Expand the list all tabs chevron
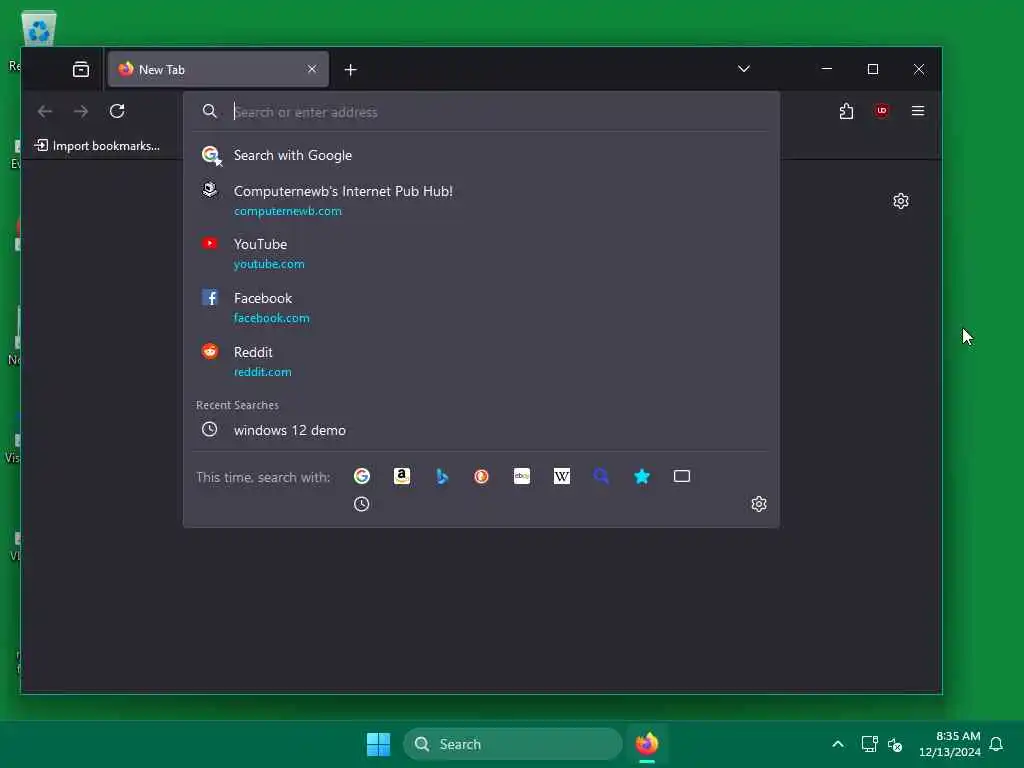Screen dimensions: 1024x768 [x=744, y=69]
